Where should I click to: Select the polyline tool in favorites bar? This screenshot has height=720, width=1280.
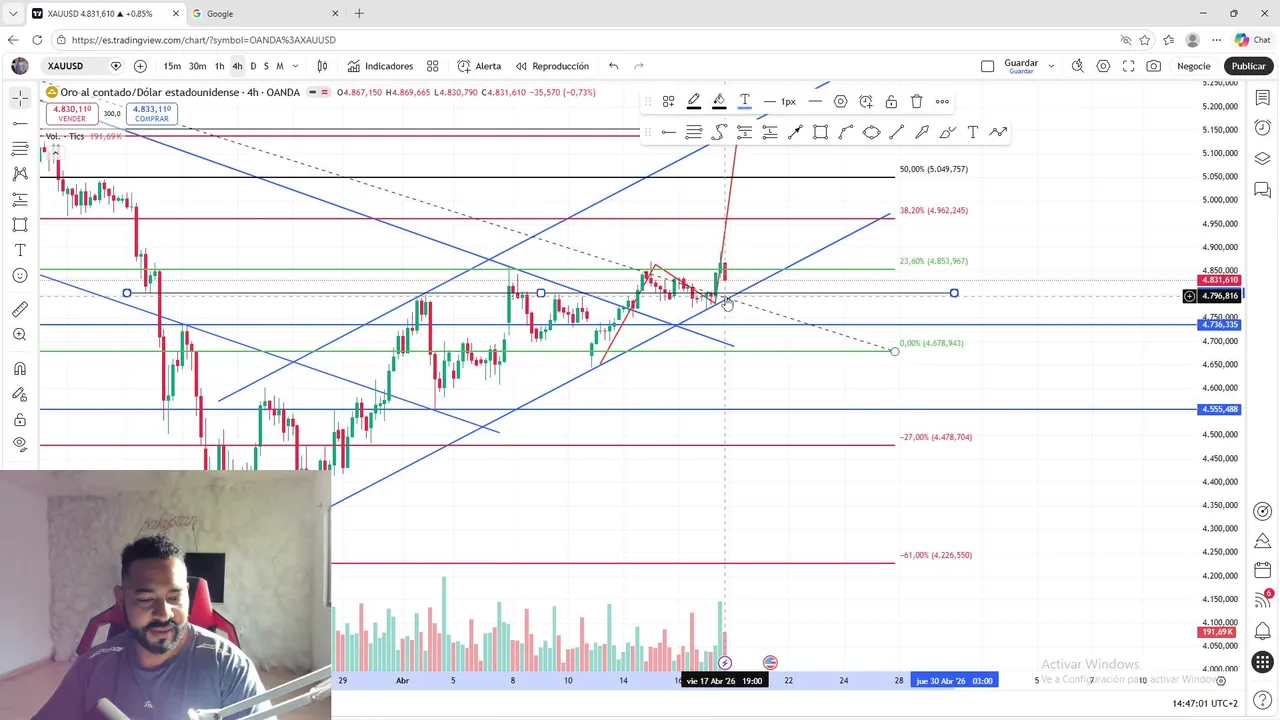[998, 132]
